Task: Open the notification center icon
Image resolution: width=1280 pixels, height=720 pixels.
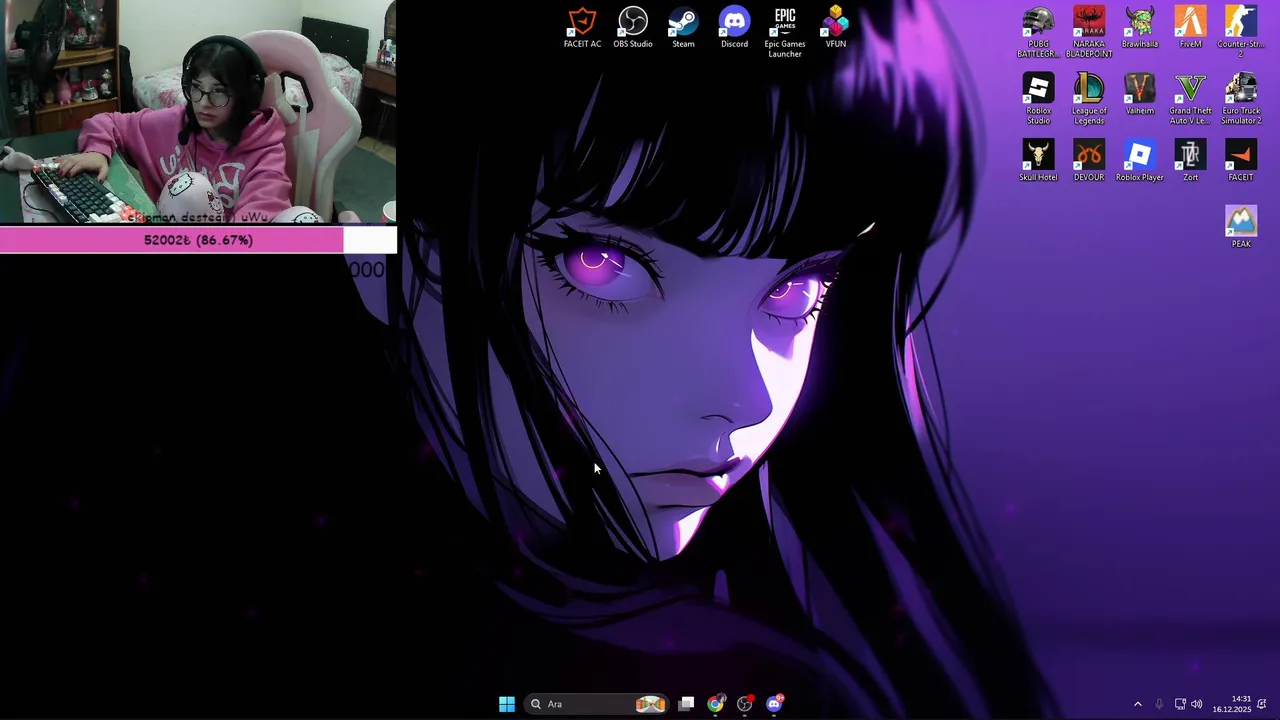Action: point(1262,704)
